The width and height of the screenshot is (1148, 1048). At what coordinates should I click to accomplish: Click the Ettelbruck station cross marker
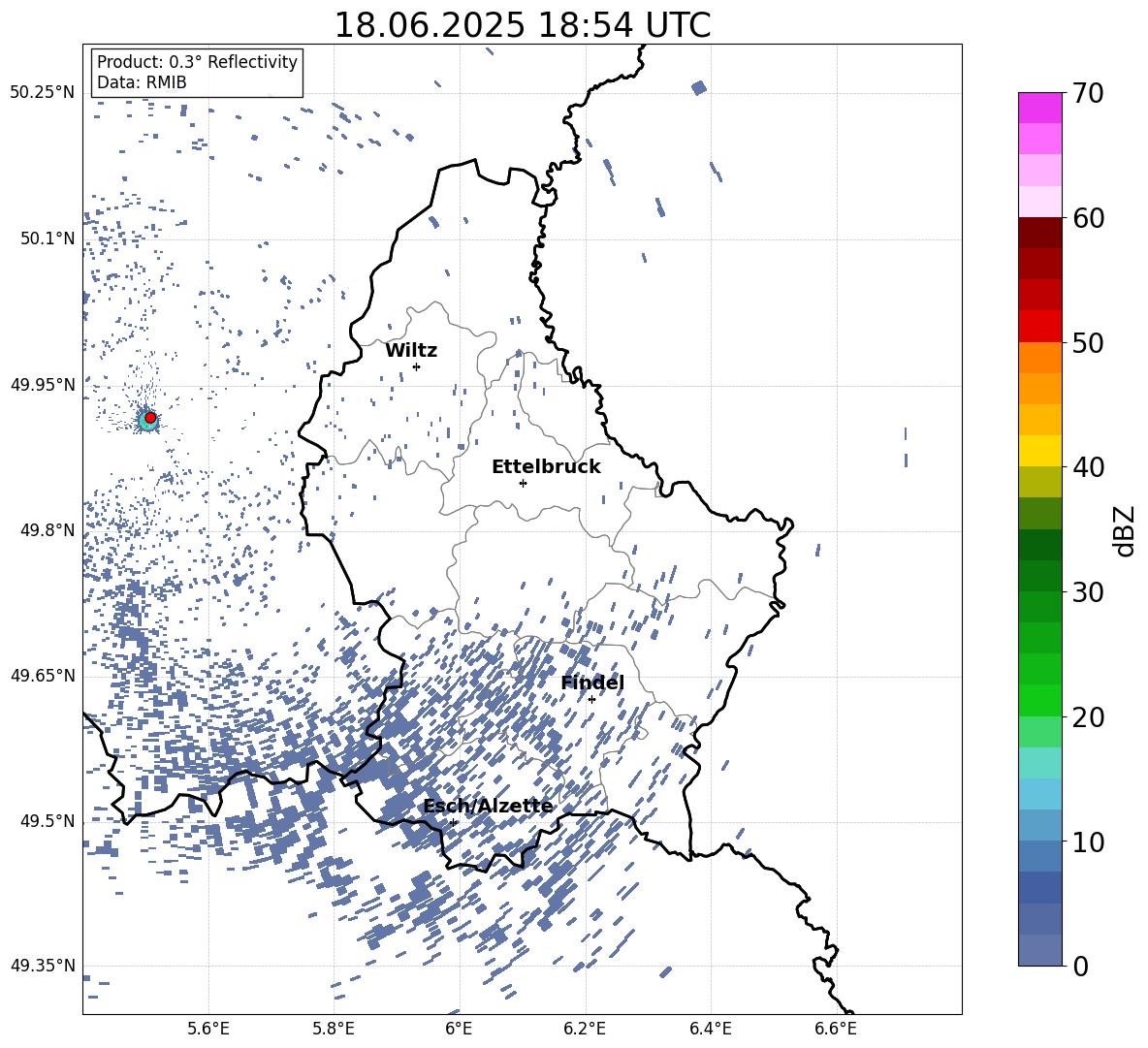click(523, 483)
